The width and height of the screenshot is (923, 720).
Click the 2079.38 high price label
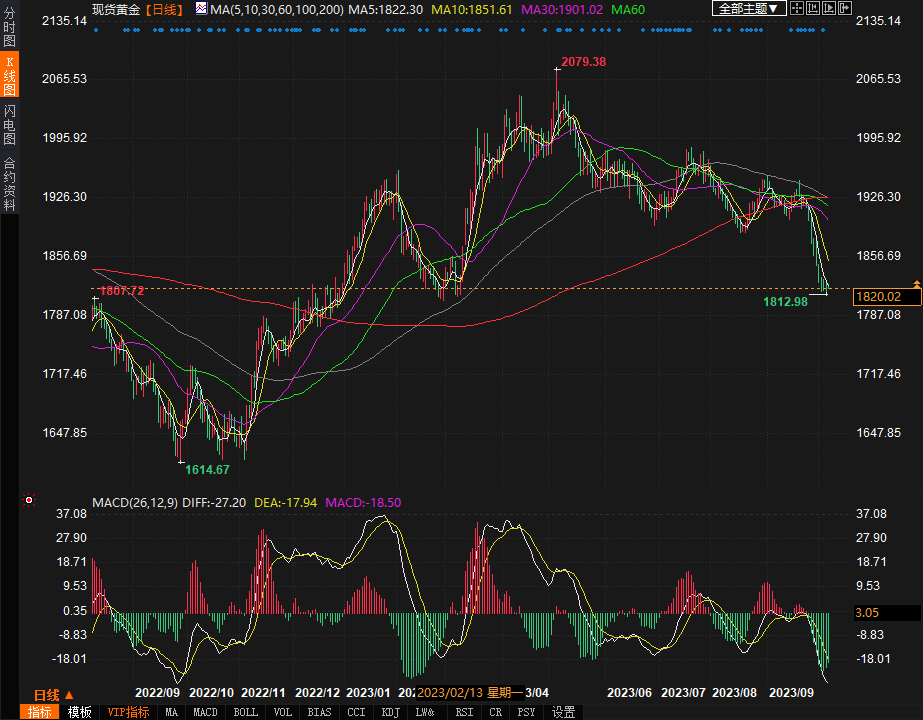[583, 62]
